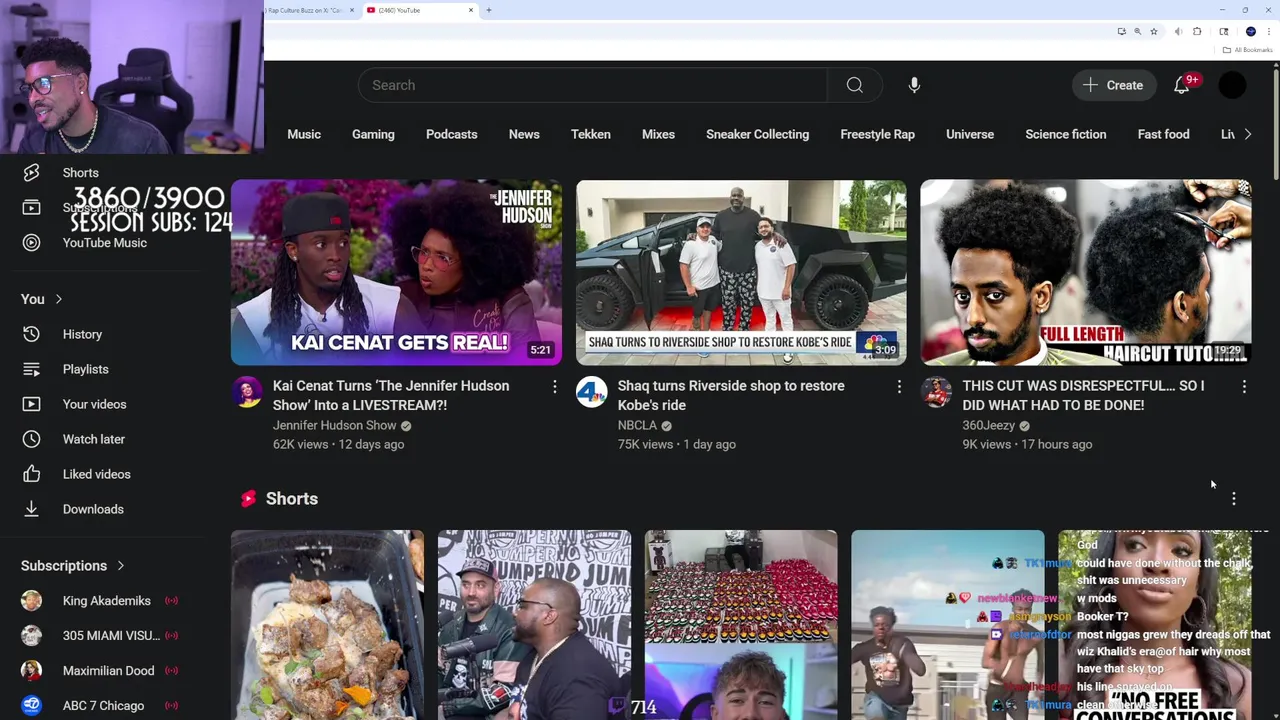Image resolution: width=1280 pixels, height=720 pixels.
Task: Show more category chips with the arrow
Action: 1247,134
